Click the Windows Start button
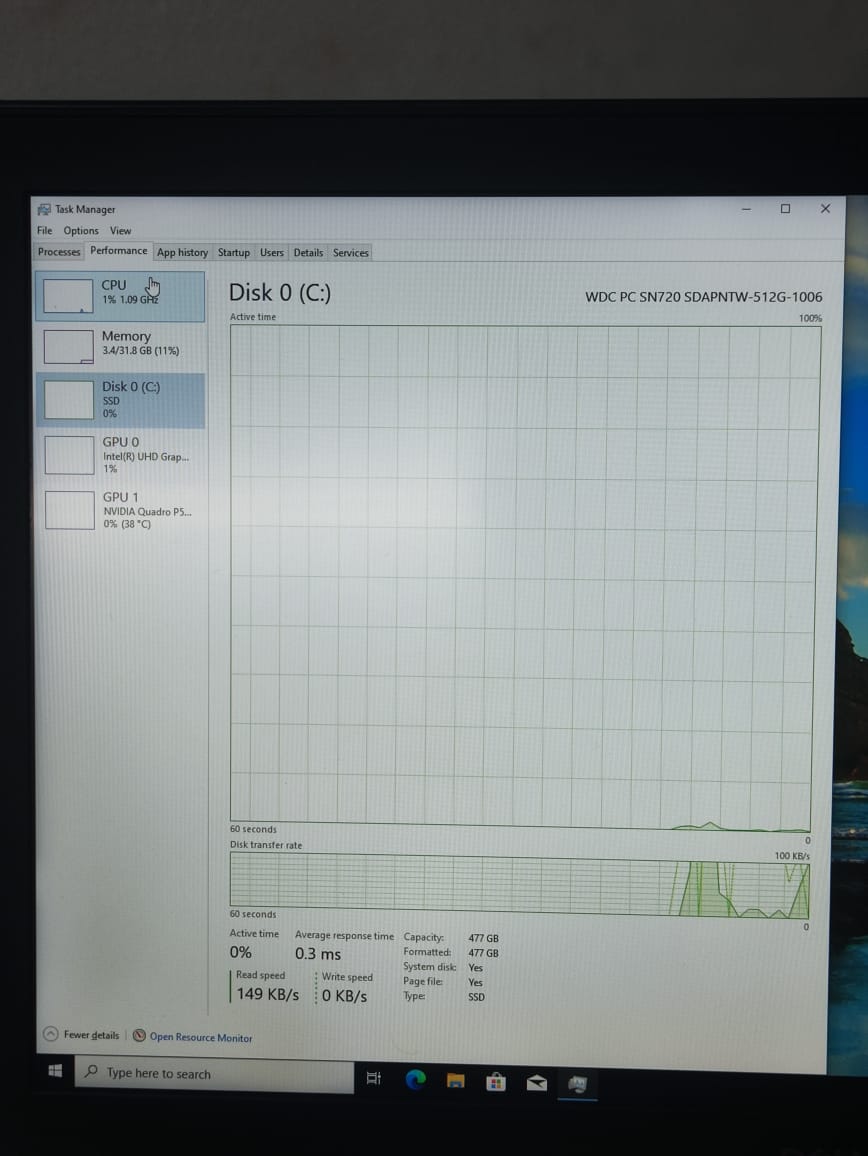 [55, 1071]
